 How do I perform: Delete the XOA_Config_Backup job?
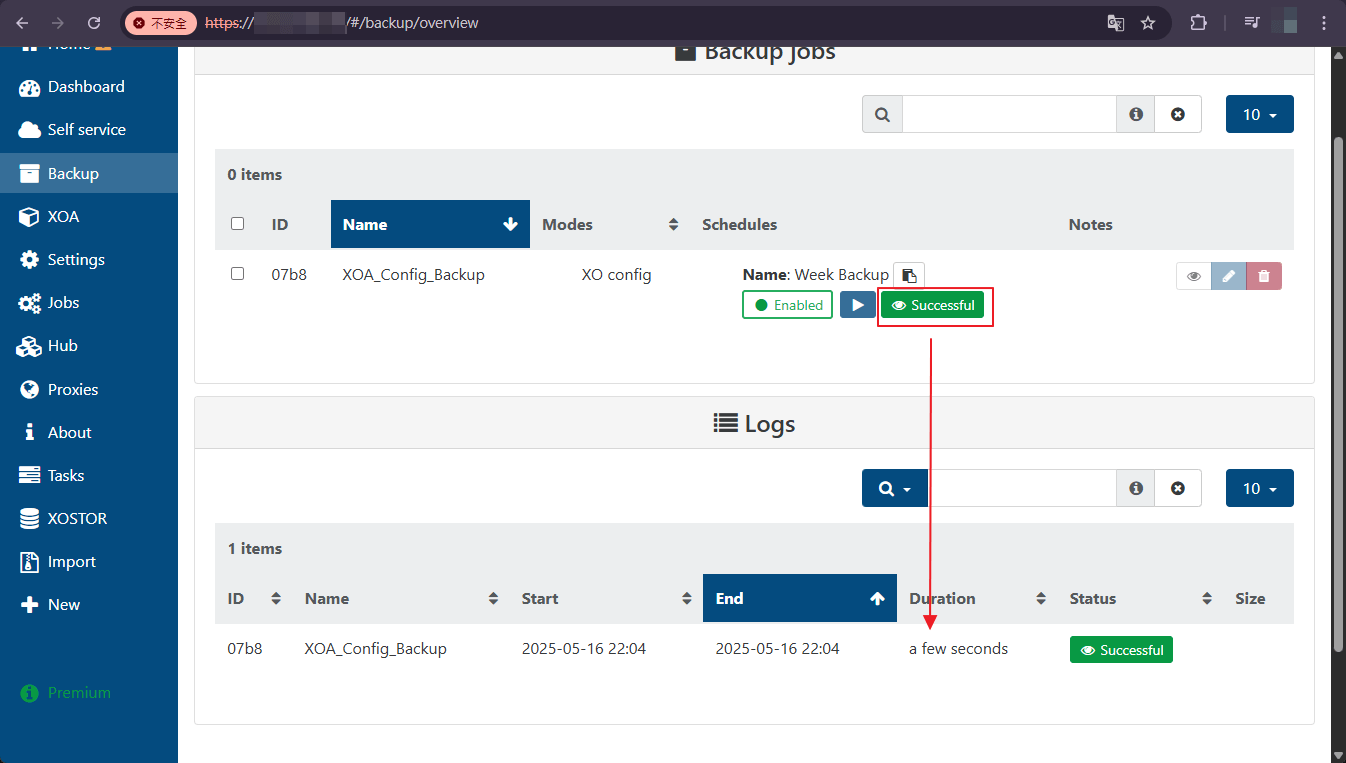(1264, 276)
